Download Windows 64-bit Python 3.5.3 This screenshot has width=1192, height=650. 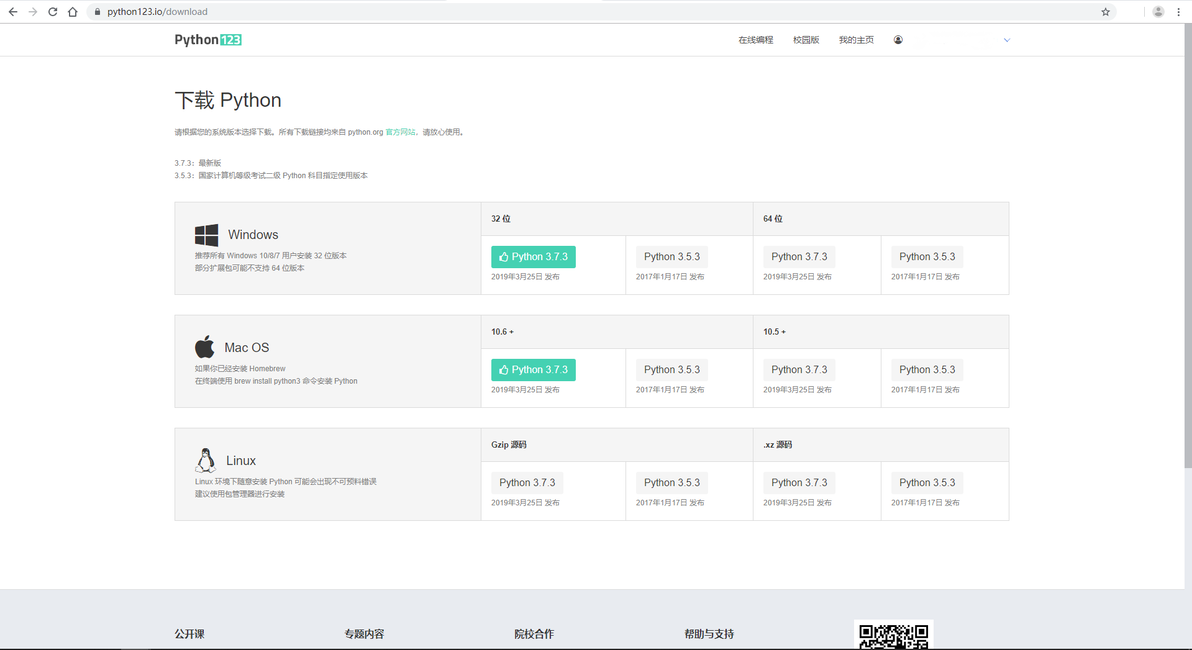927,257
